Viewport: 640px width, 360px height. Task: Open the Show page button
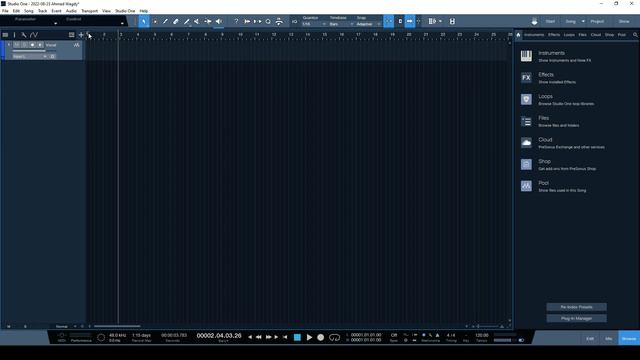point(624,21)
